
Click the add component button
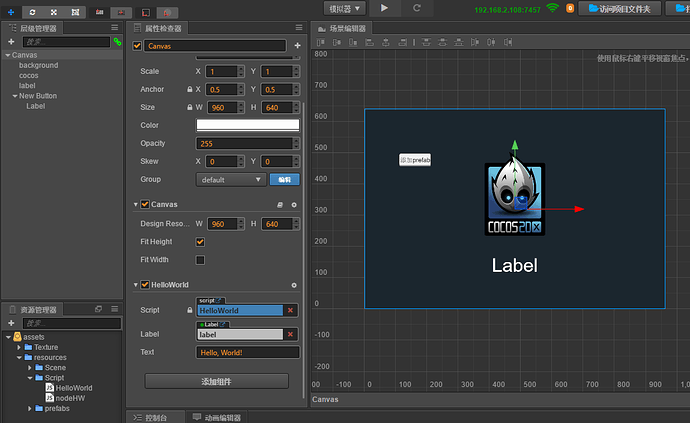pyautogui.click(x=217, y=382)
